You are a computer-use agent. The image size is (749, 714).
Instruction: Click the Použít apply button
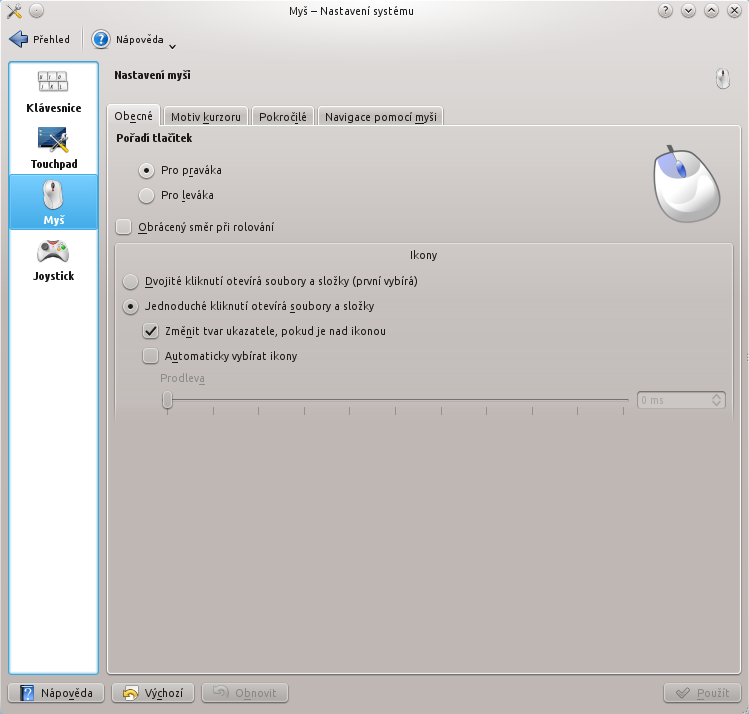[x=702, y=693]
